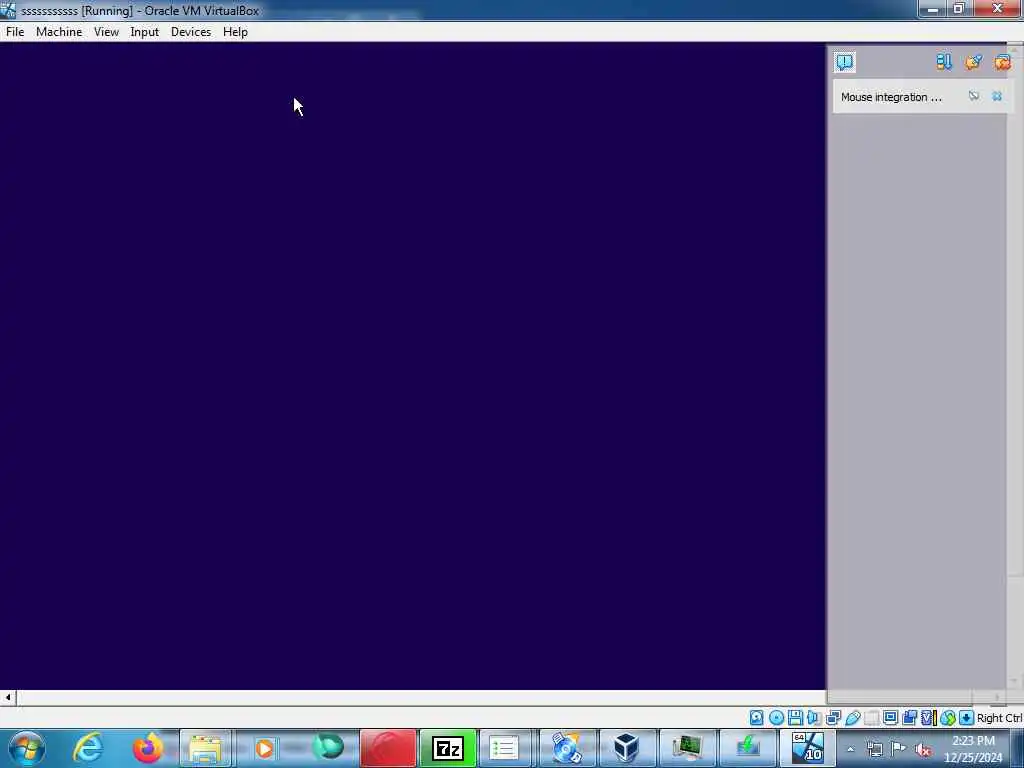Image resolution: width=1024 pixels, height=768 pixels.
Task: Click the gray icon in Mouse integration notification
Action: tap(974, 97)
